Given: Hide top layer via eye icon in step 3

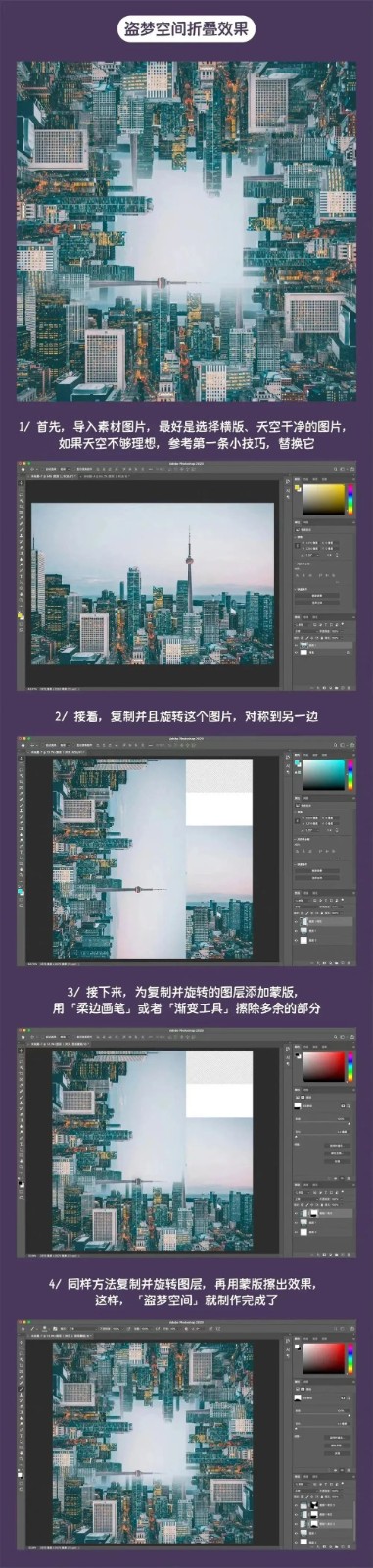Looking at the screenshot, I should (x=296, y=1213).
